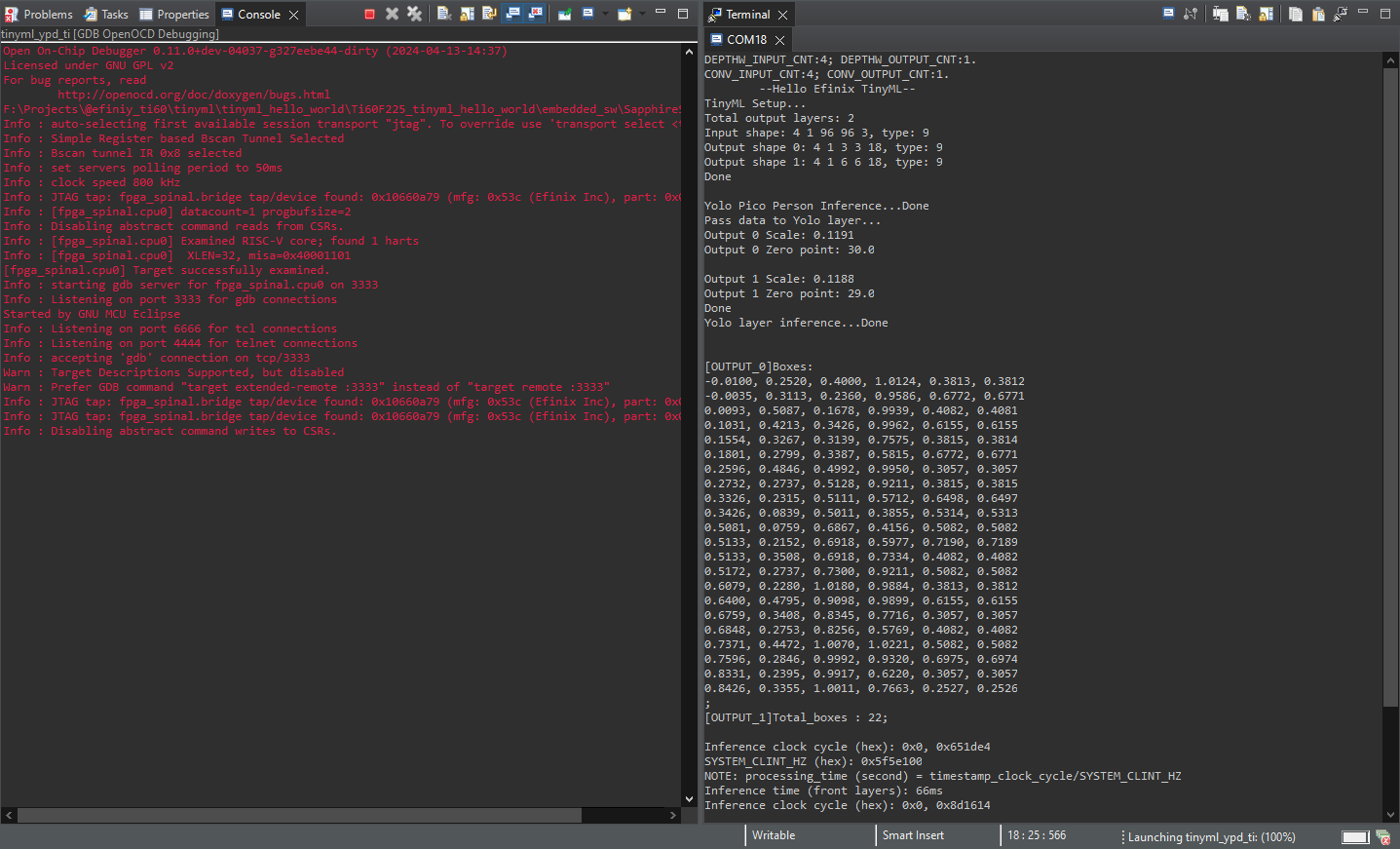Display selected console icon

[588, 14]
